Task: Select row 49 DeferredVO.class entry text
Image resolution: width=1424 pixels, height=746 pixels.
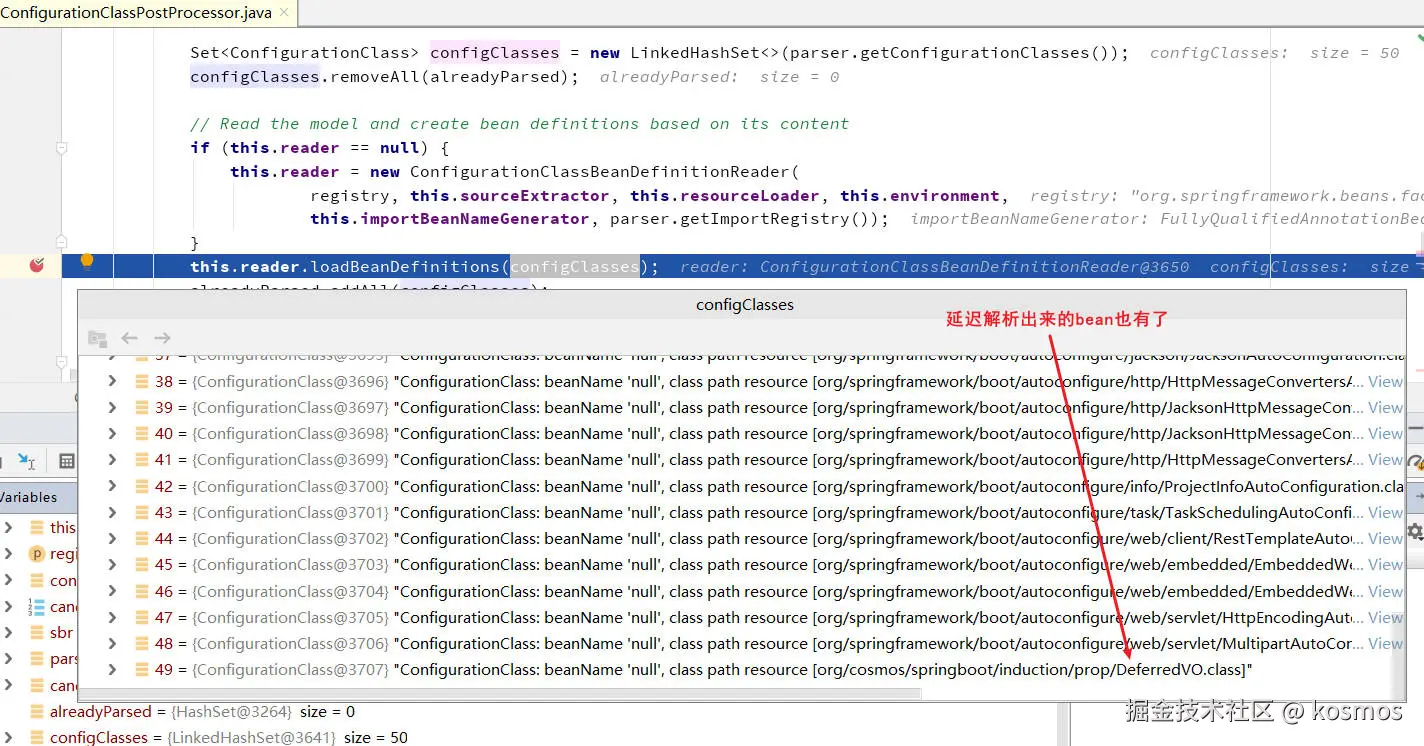Action: click(823, 669)
